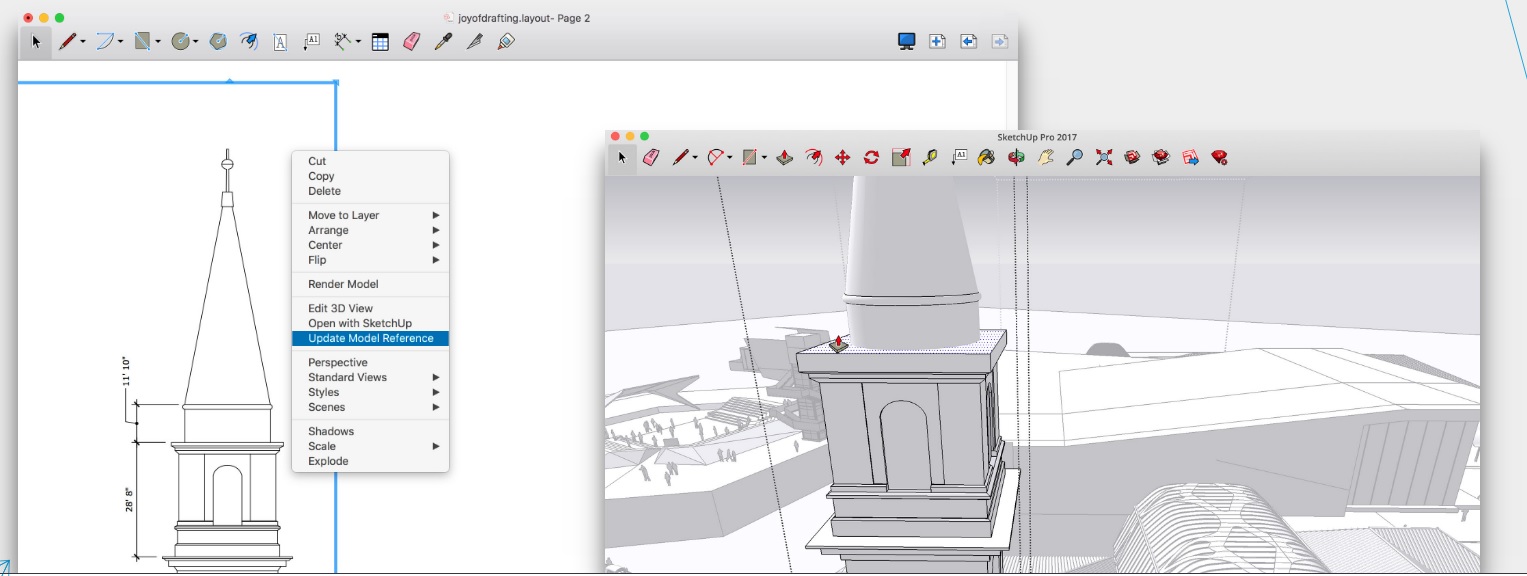Choose Update Model Reference from context menu

tap(370, 338)
